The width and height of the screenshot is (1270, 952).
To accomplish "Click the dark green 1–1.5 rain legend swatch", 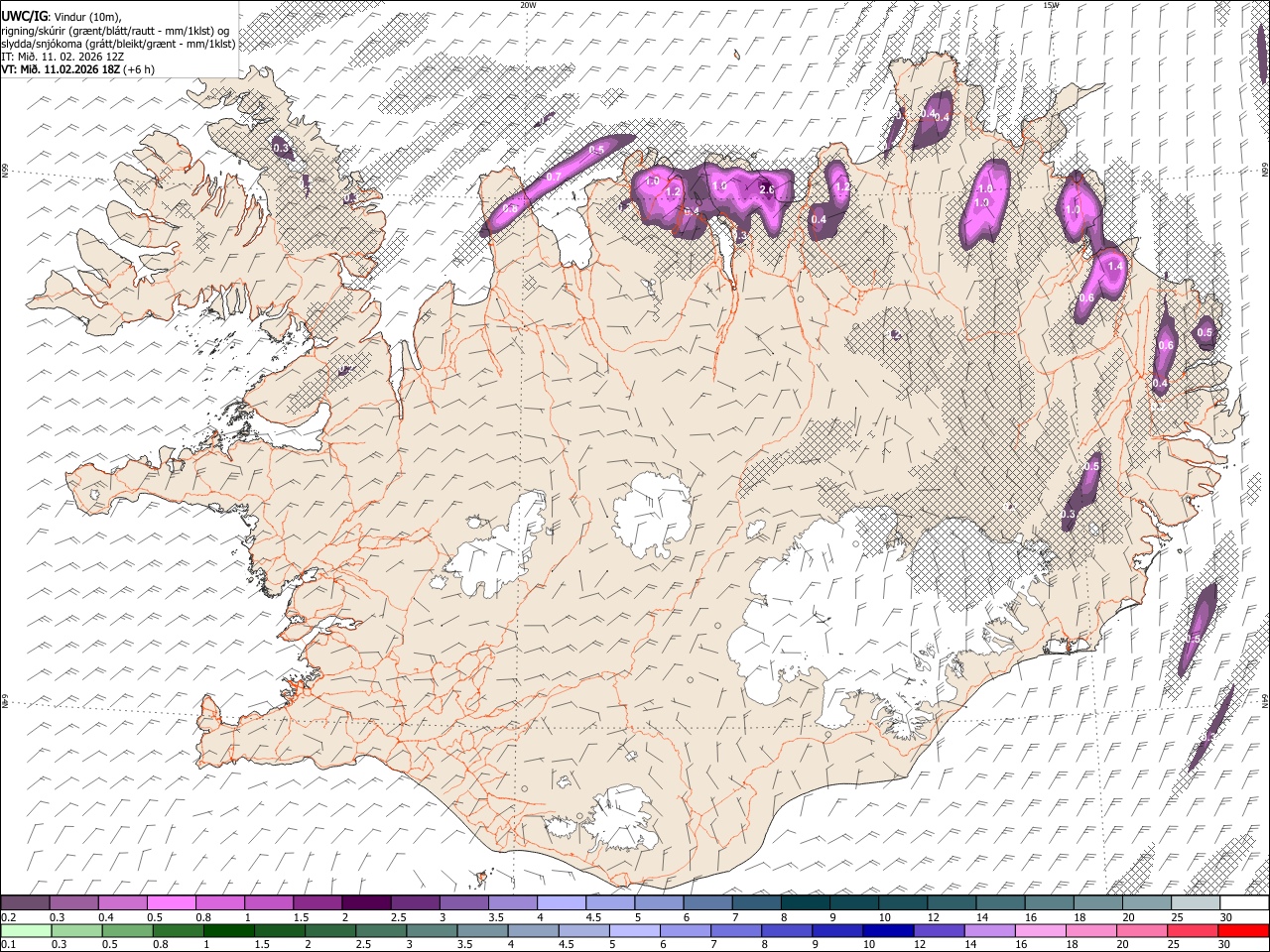I will [228, 931].
